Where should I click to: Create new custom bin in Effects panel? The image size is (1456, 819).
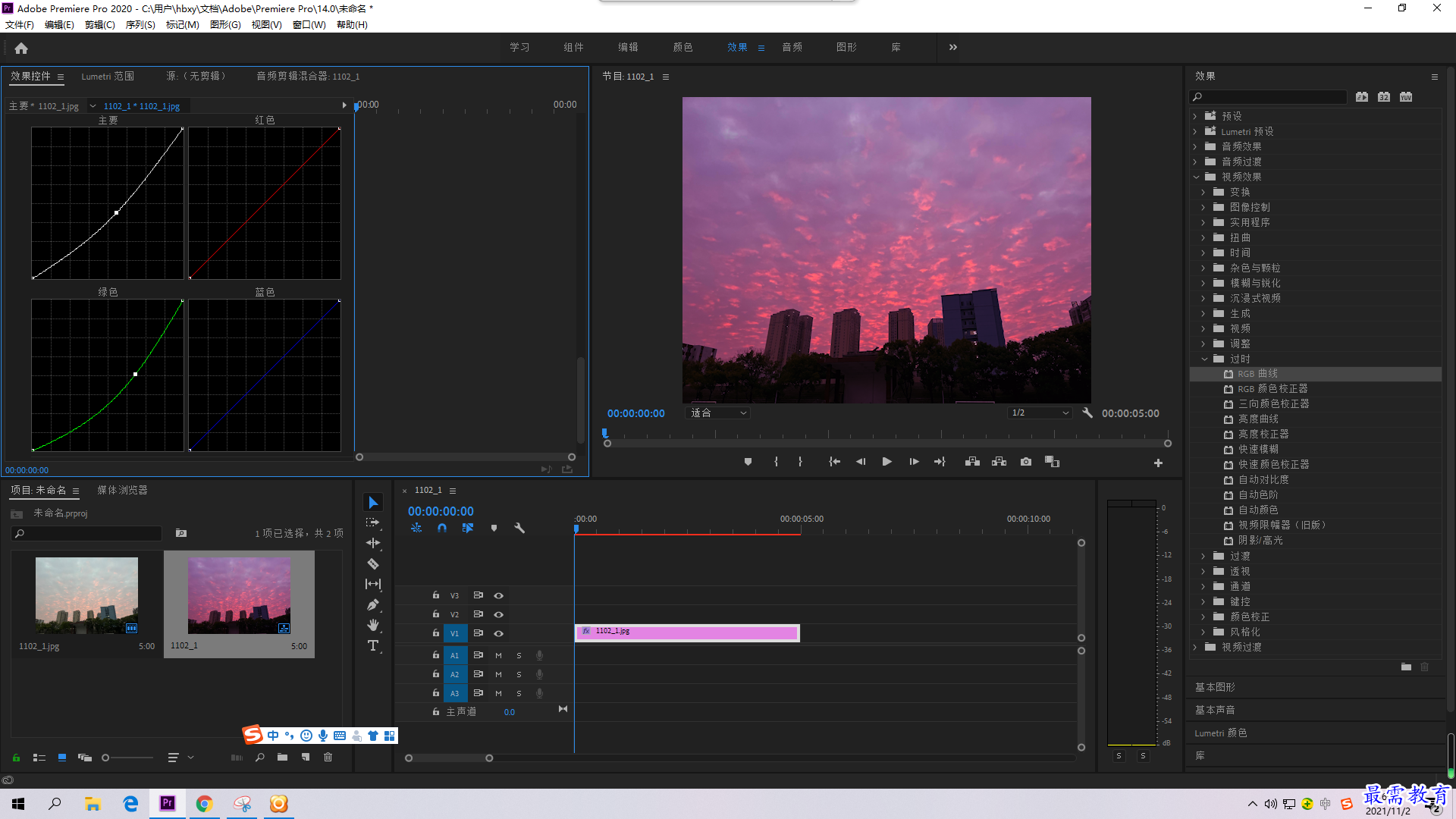coord(1406,667)
